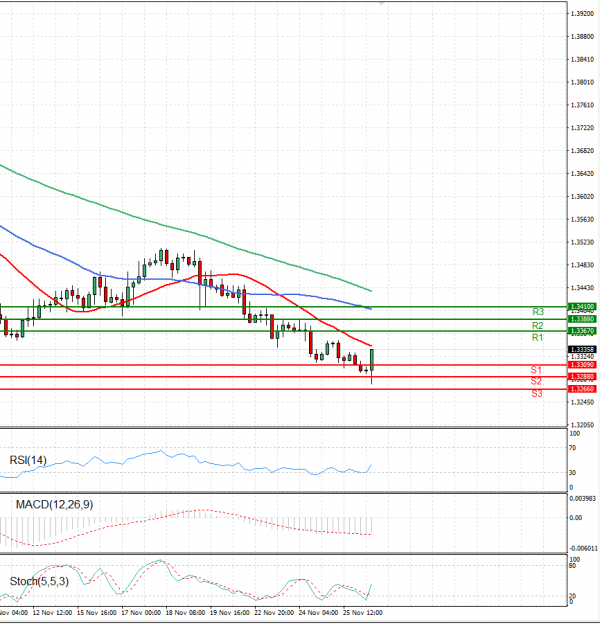Select the MACD(12,26,9) indicator label
The height and width of the screenshot is (624, 600).
pyautogui.click(x=55, y=505)
